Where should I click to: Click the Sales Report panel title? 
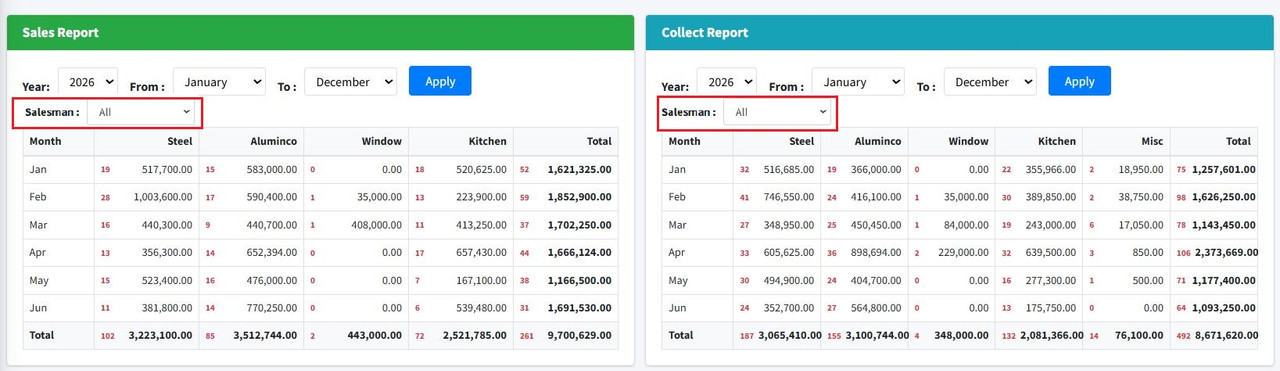point(60,32)
